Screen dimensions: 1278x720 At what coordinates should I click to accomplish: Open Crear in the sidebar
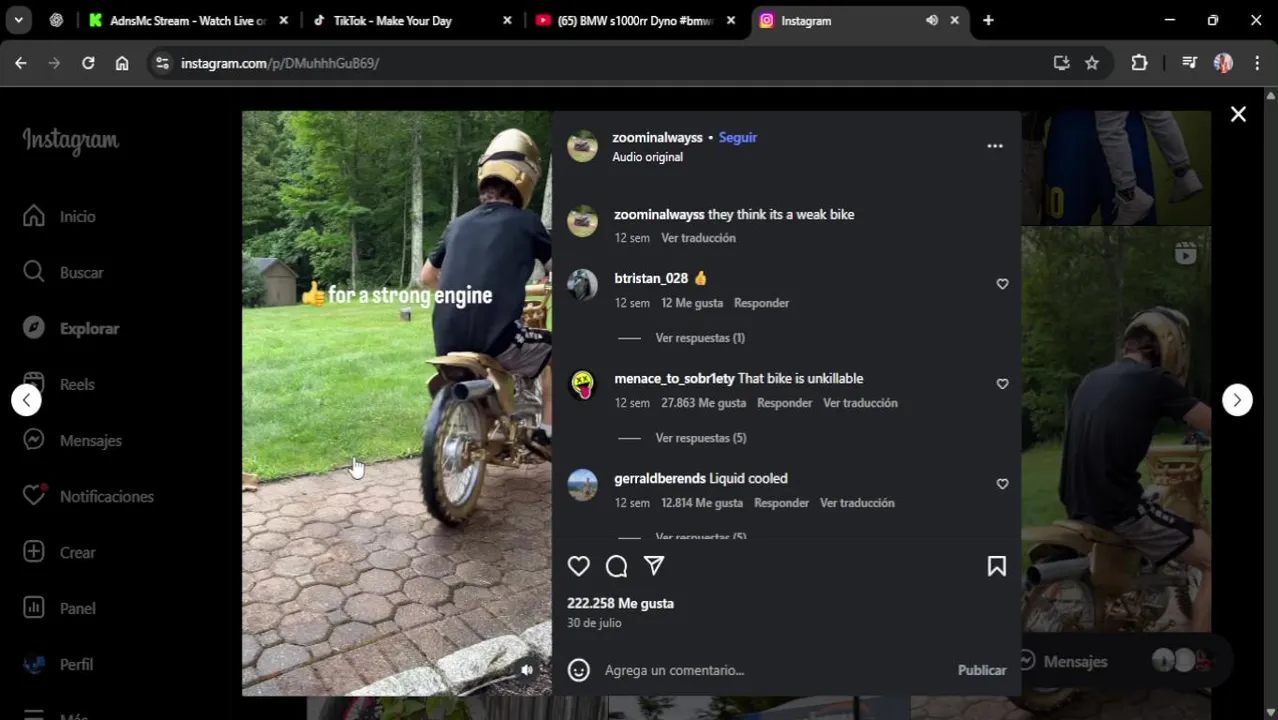(x=60, y=552)
